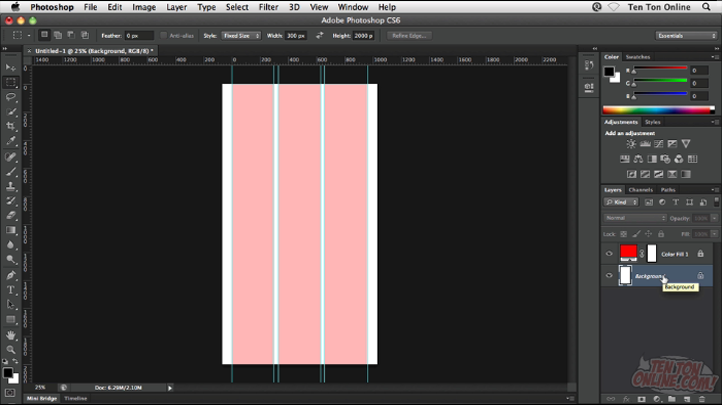Image resolution: width=722 pixels, height=405 pixels.
Task: Open the Filter menu
Action: point(268,7)
